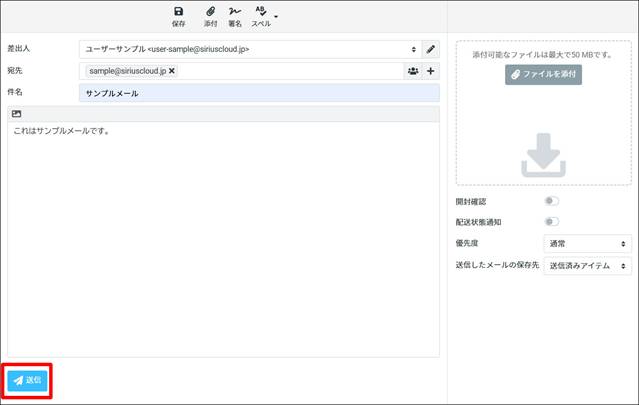Enable the read receipt (開封確認) toggle
The height and width of the screenshot is (405, 639).
(551, 201)
